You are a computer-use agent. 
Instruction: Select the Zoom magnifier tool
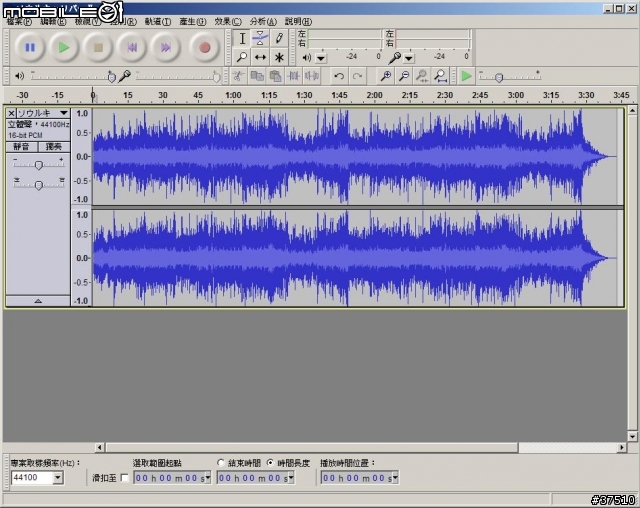[242, 57]
